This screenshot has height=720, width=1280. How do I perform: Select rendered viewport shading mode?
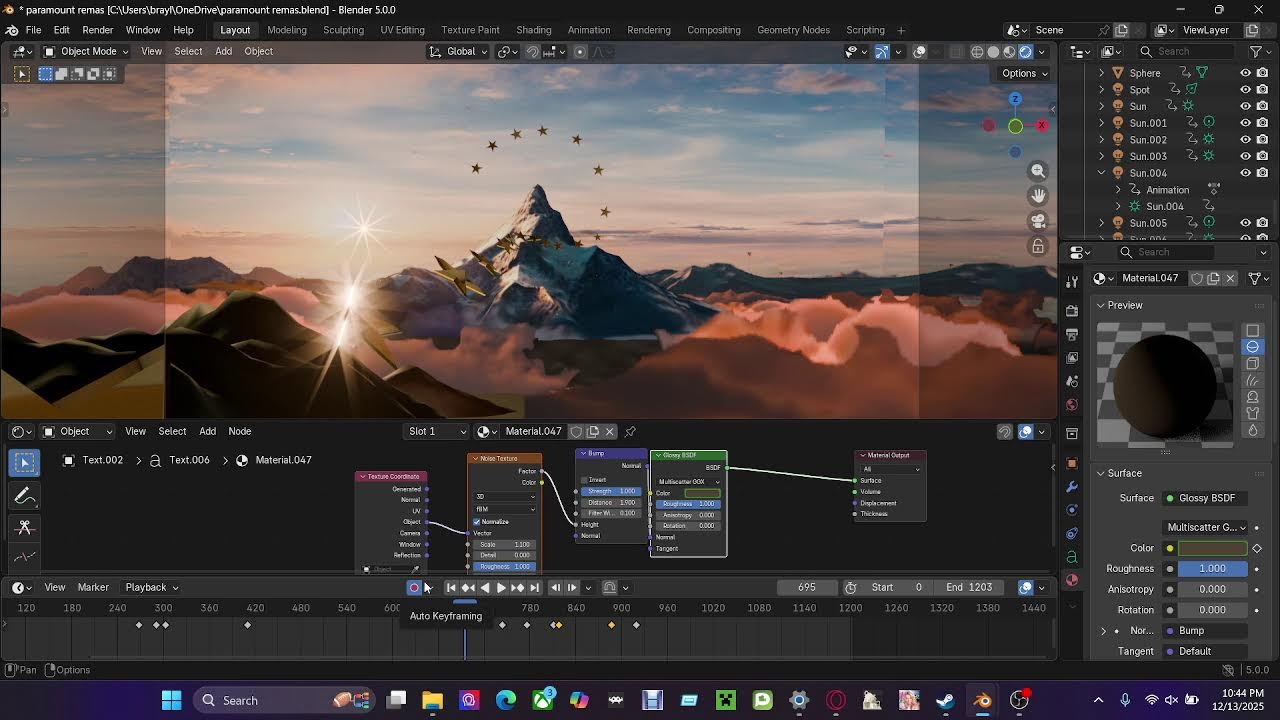point(1025,51)
